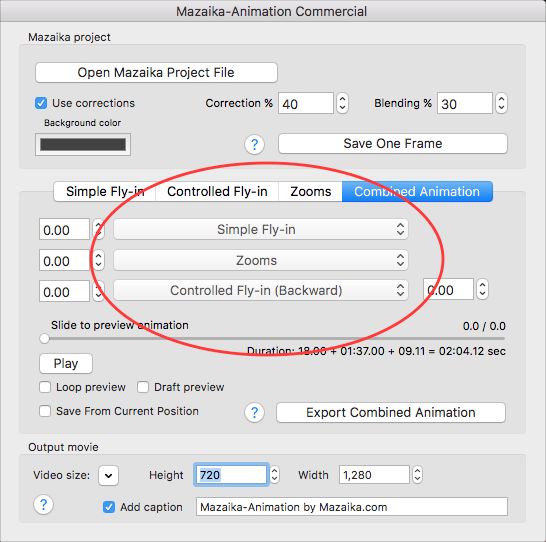This screenshot has width=546, height=542.
Task: Check Save From Current Position
Action: coord(45,411)
